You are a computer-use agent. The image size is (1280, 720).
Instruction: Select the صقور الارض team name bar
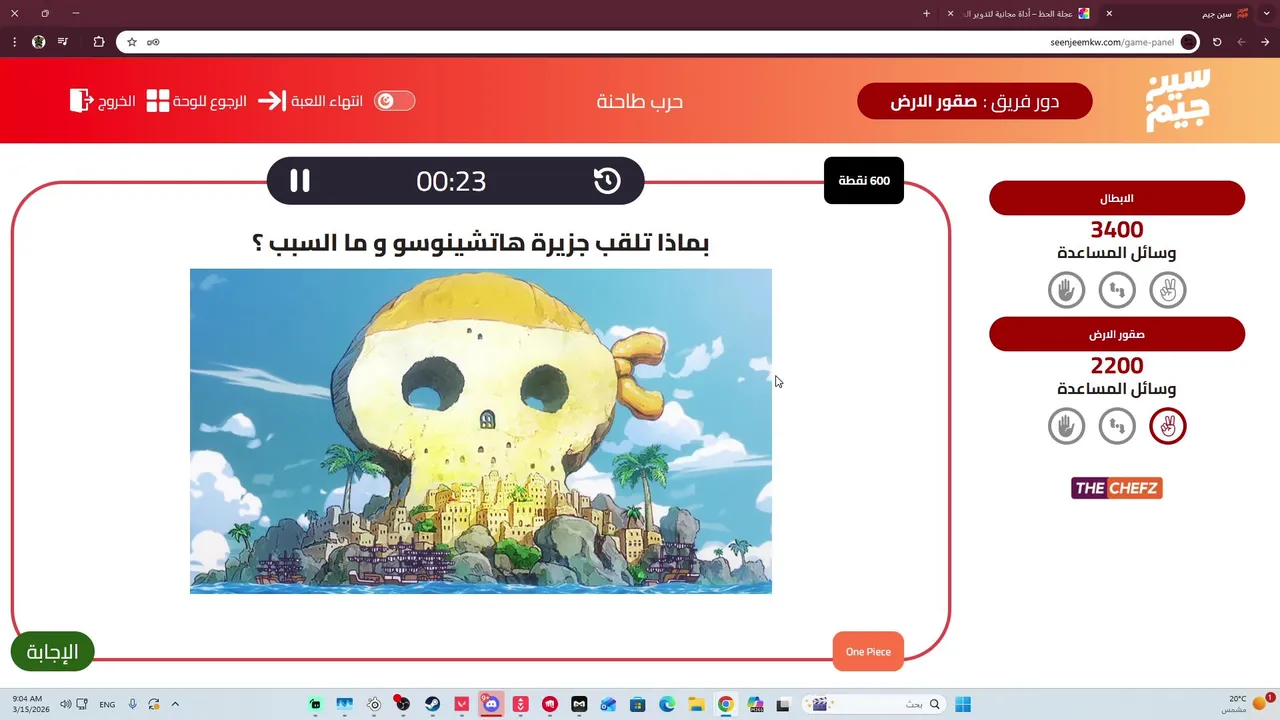pyautogui.click(x=1117, y=334)
